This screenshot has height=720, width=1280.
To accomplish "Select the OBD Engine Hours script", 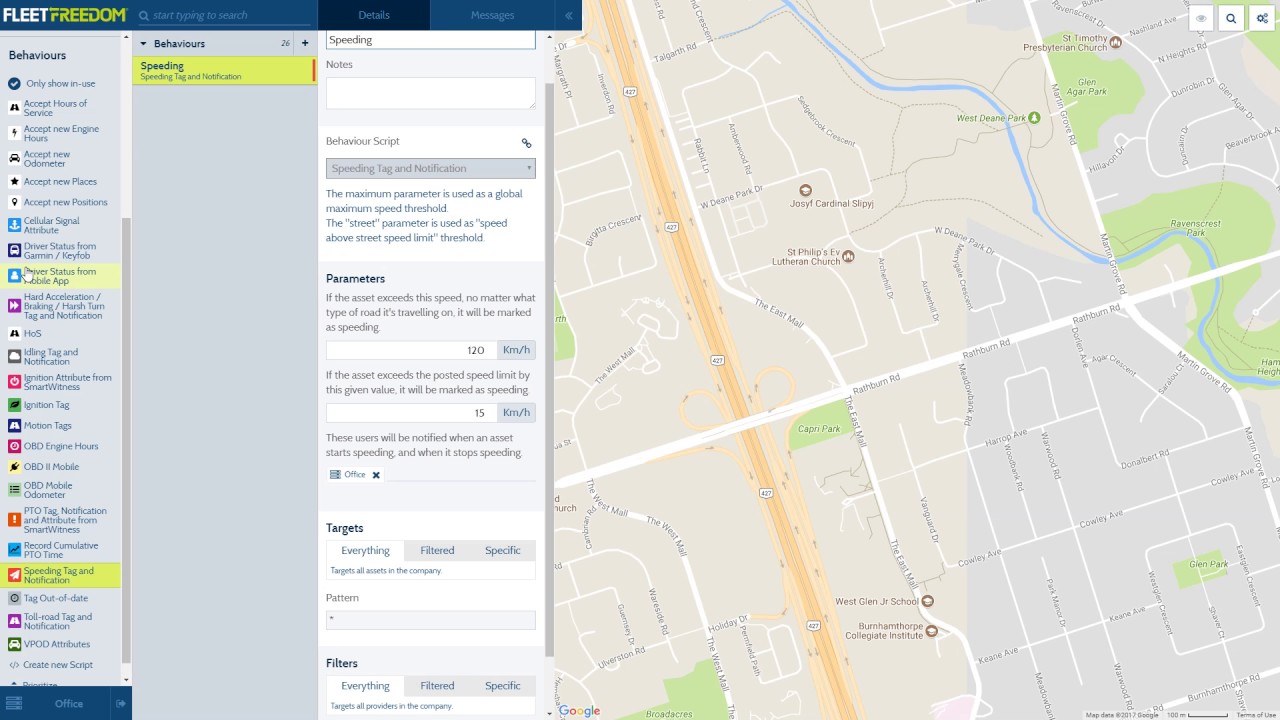I will [60, 446].
